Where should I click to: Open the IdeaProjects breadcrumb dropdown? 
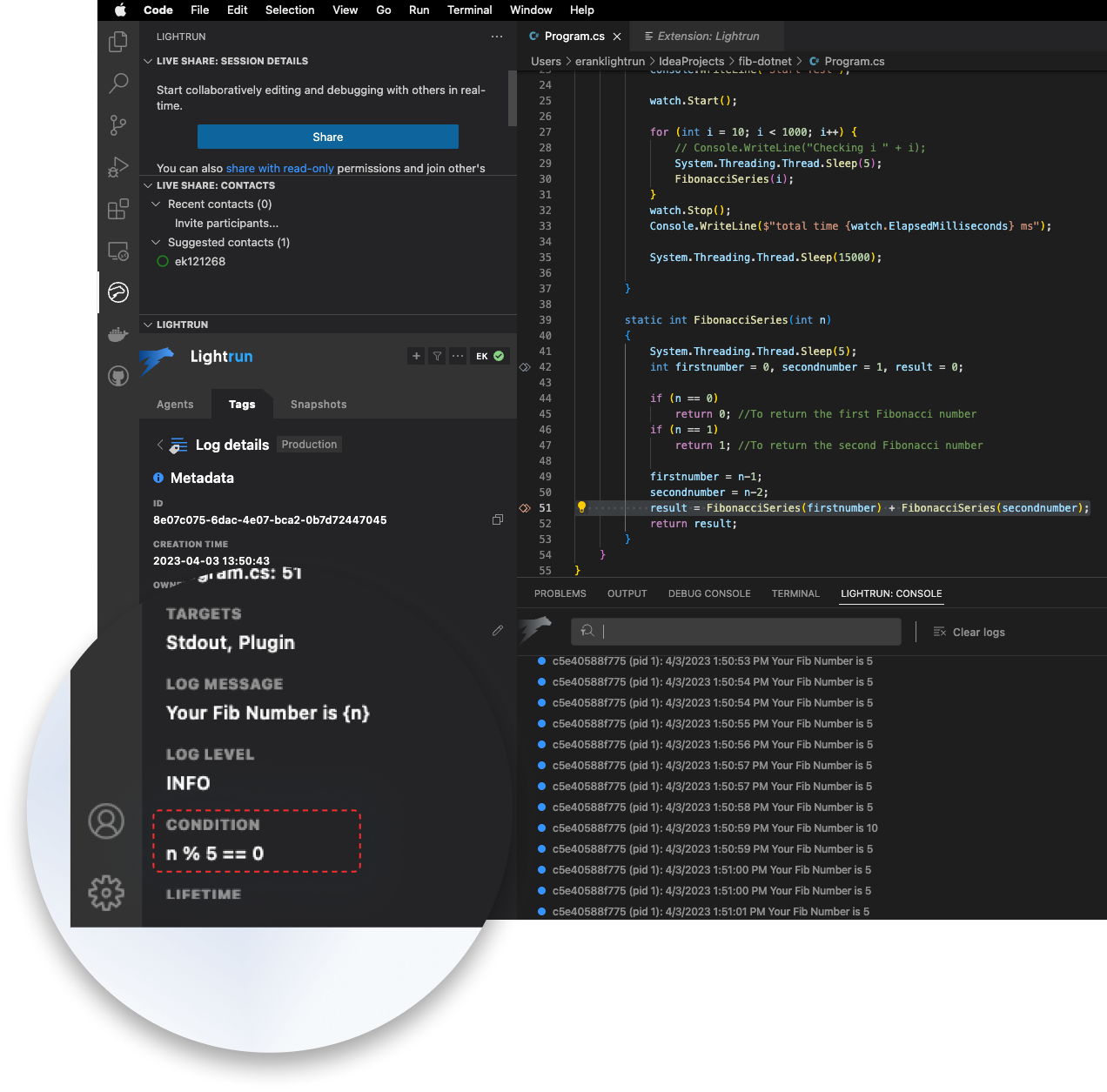coord(691,62)
